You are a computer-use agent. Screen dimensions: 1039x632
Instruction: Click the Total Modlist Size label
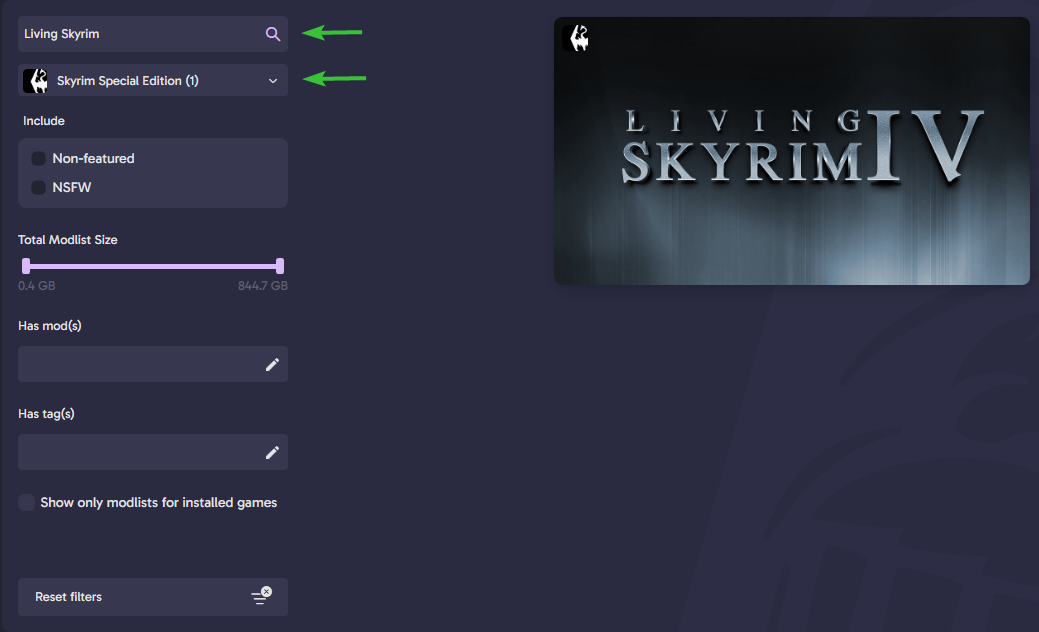[x=68, y=240]
